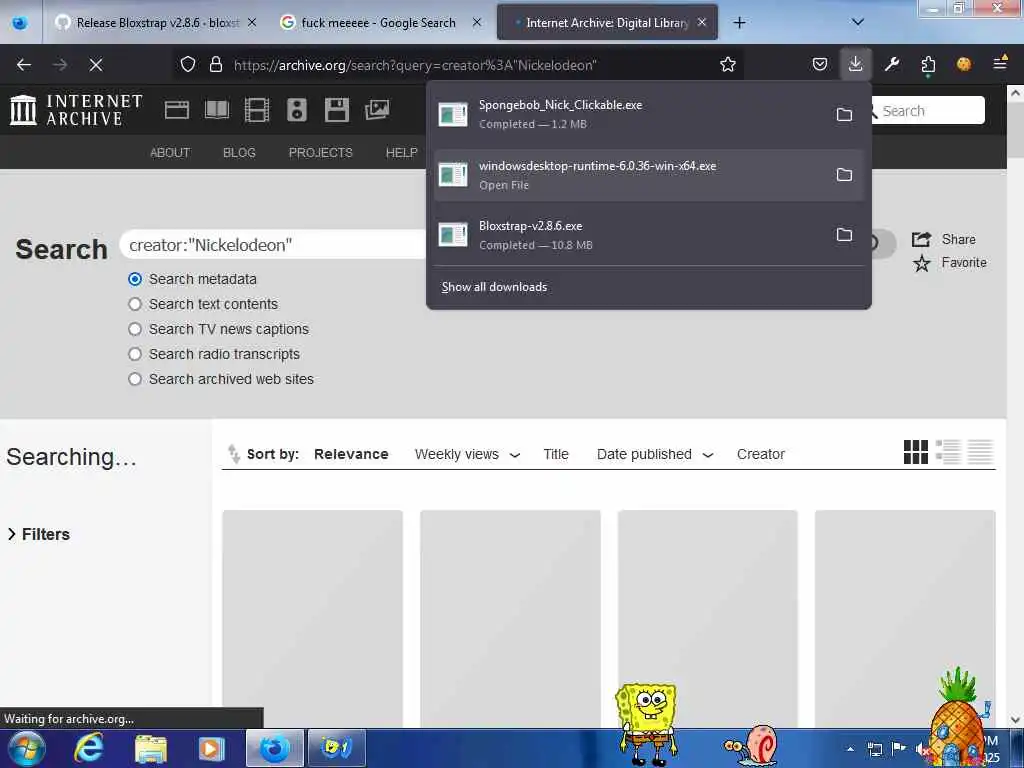Click the Archive top-right Search box
The width and height of the screenshot is (1024, 768).
(928, 110)
